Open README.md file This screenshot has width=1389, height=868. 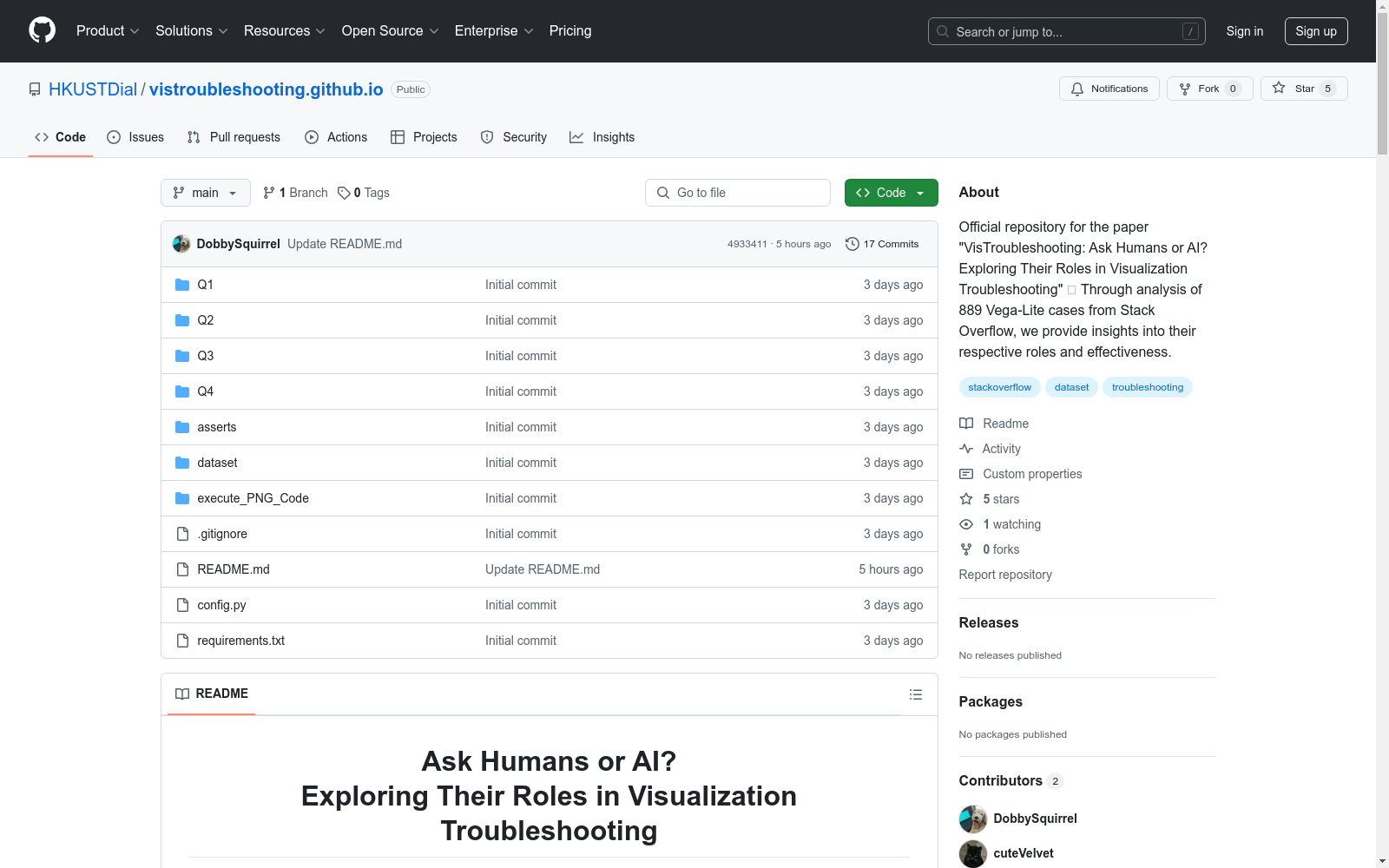(234, 569)
